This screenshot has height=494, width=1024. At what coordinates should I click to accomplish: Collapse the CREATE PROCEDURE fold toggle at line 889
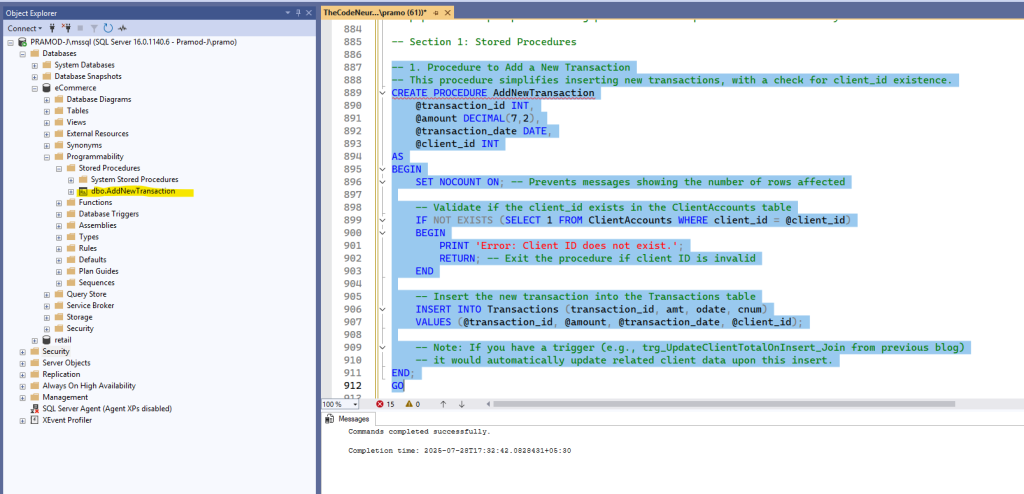[383, 93]
